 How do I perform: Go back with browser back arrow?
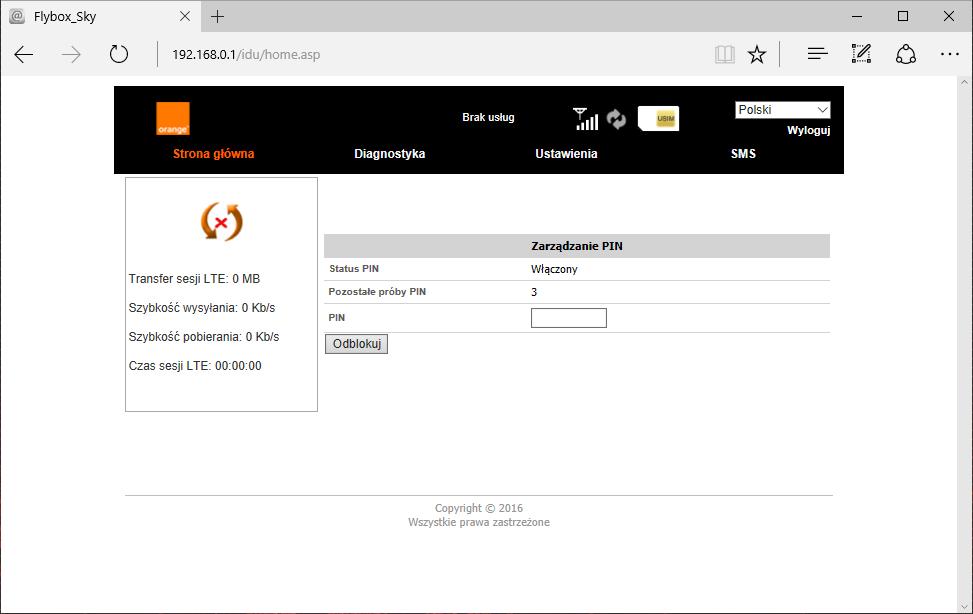coord(24,55)
